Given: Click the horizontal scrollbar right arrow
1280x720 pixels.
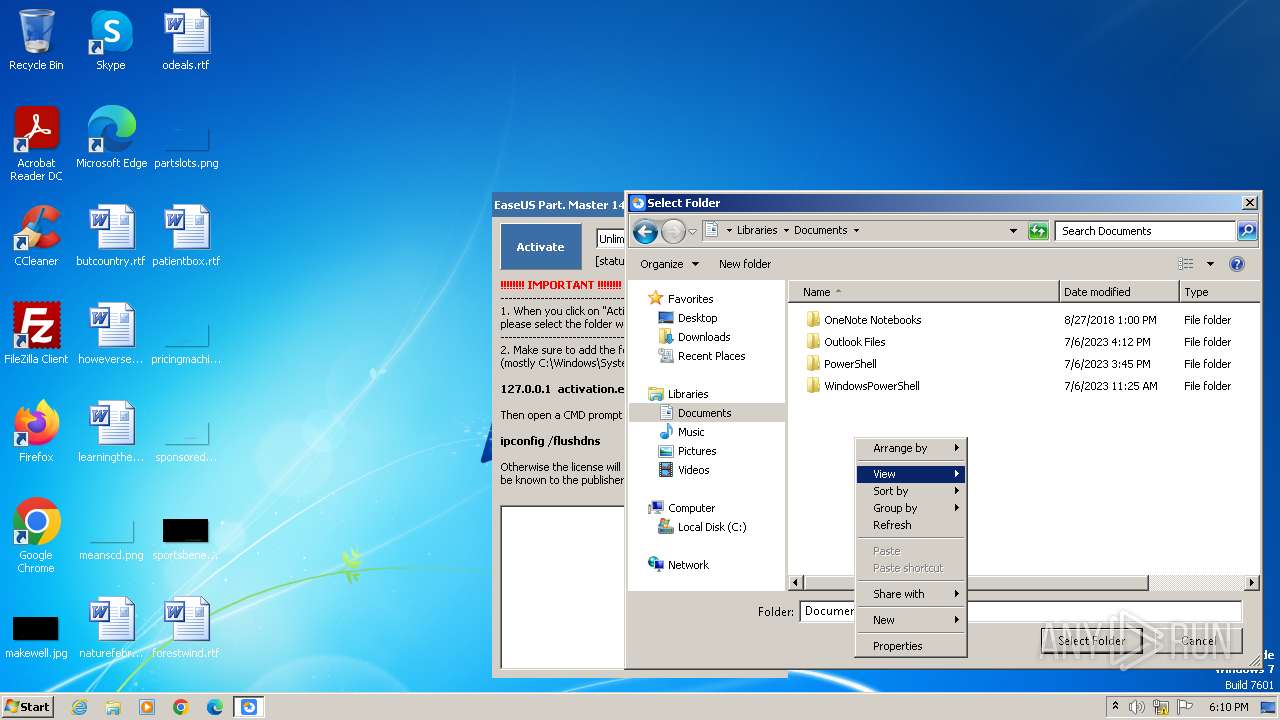Looking at the screenshot, I should (1251, 582).
